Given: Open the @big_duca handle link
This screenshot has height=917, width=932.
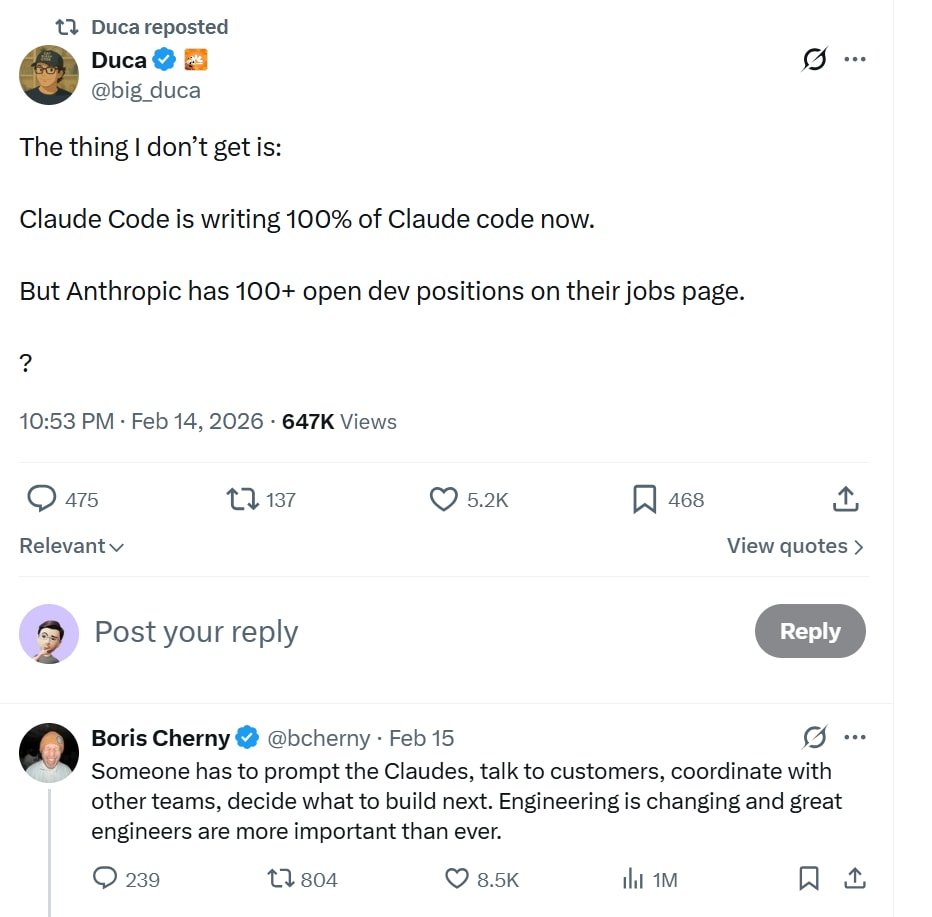Looking at the screenshot, I should [146, 90].
